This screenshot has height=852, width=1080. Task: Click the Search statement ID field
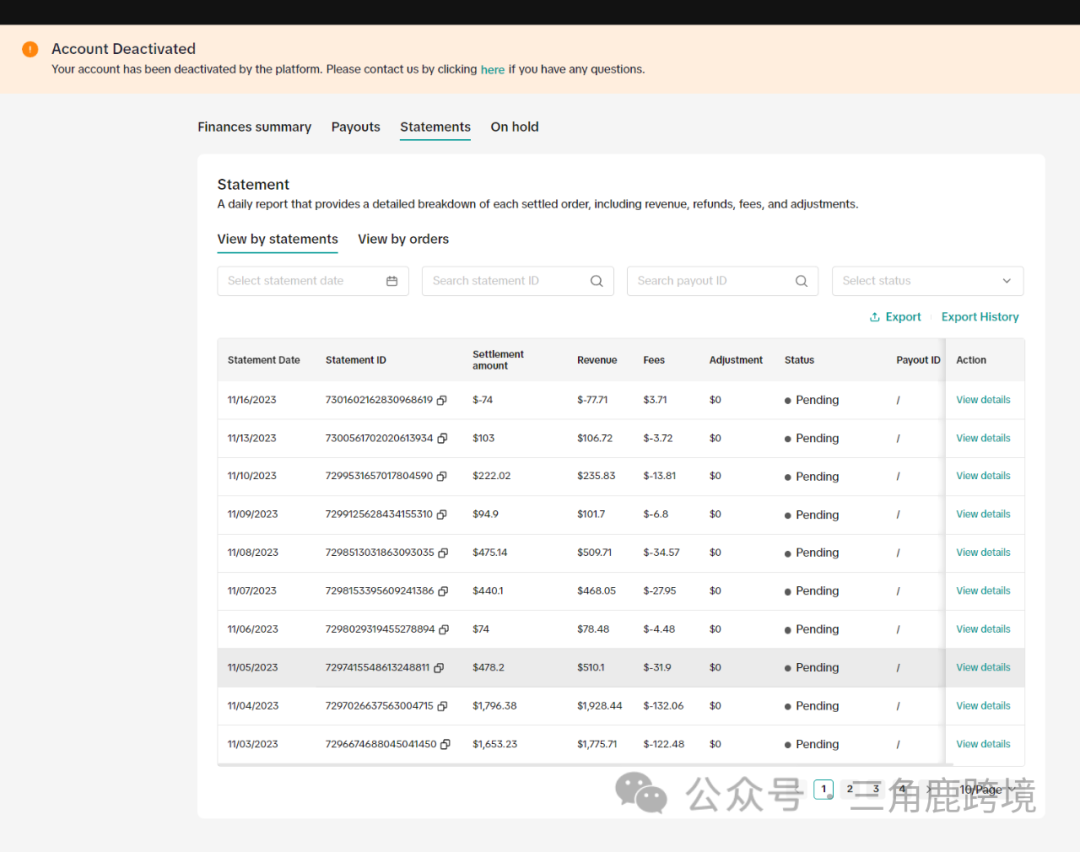517,281
